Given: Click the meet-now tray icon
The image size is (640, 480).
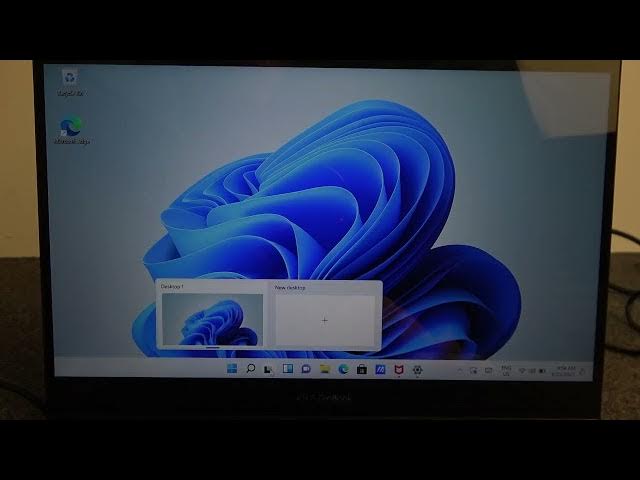Looking at the screenshot, I should 473,371.
